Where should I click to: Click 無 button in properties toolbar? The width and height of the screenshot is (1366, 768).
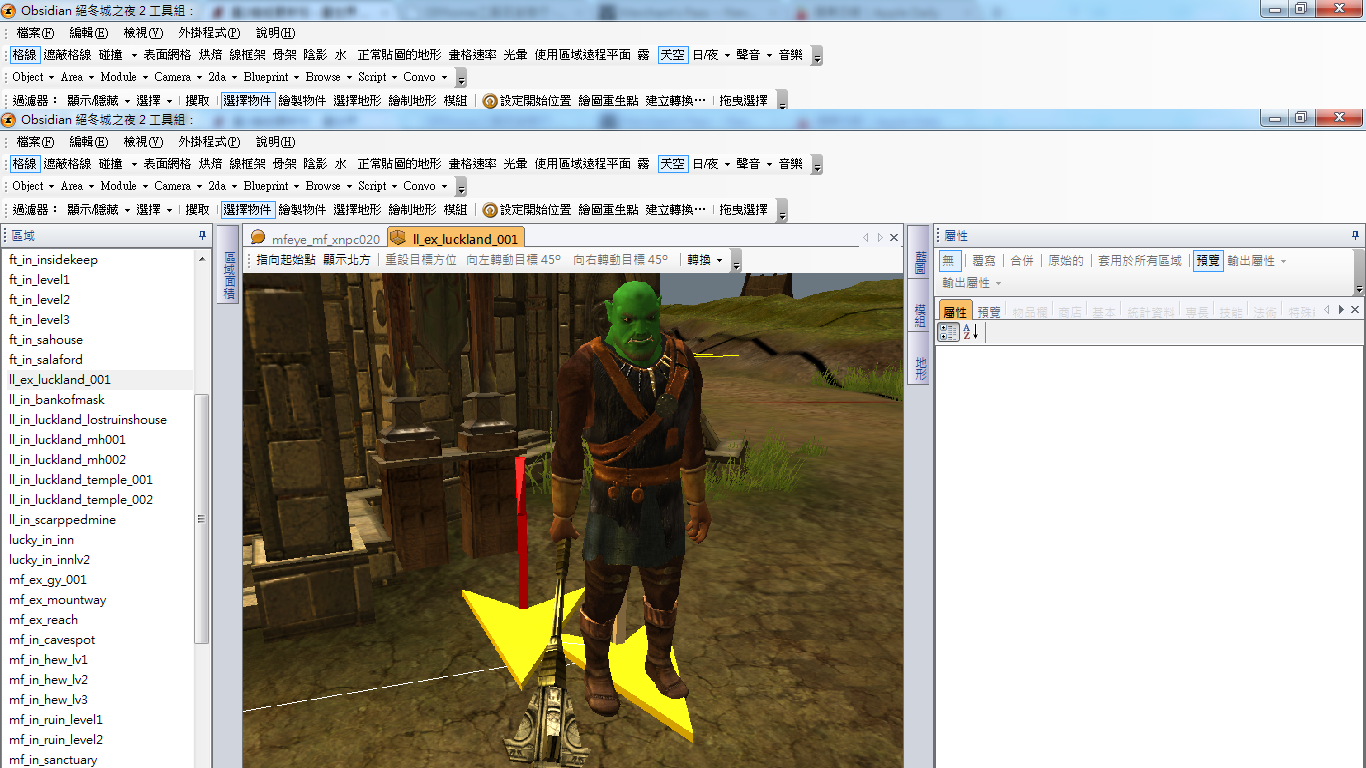tap(949, 260)
